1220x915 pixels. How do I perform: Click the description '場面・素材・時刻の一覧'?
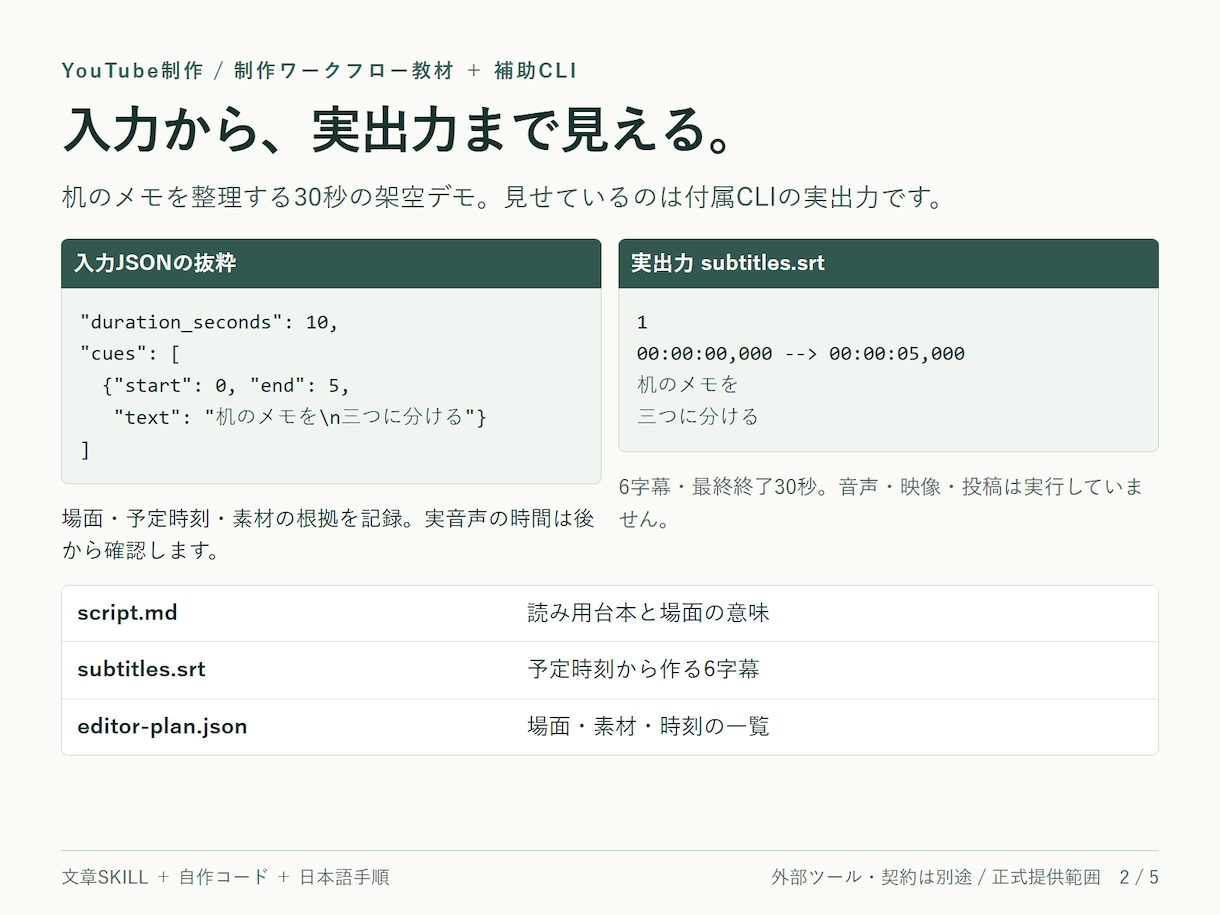(x=648, y=726)
